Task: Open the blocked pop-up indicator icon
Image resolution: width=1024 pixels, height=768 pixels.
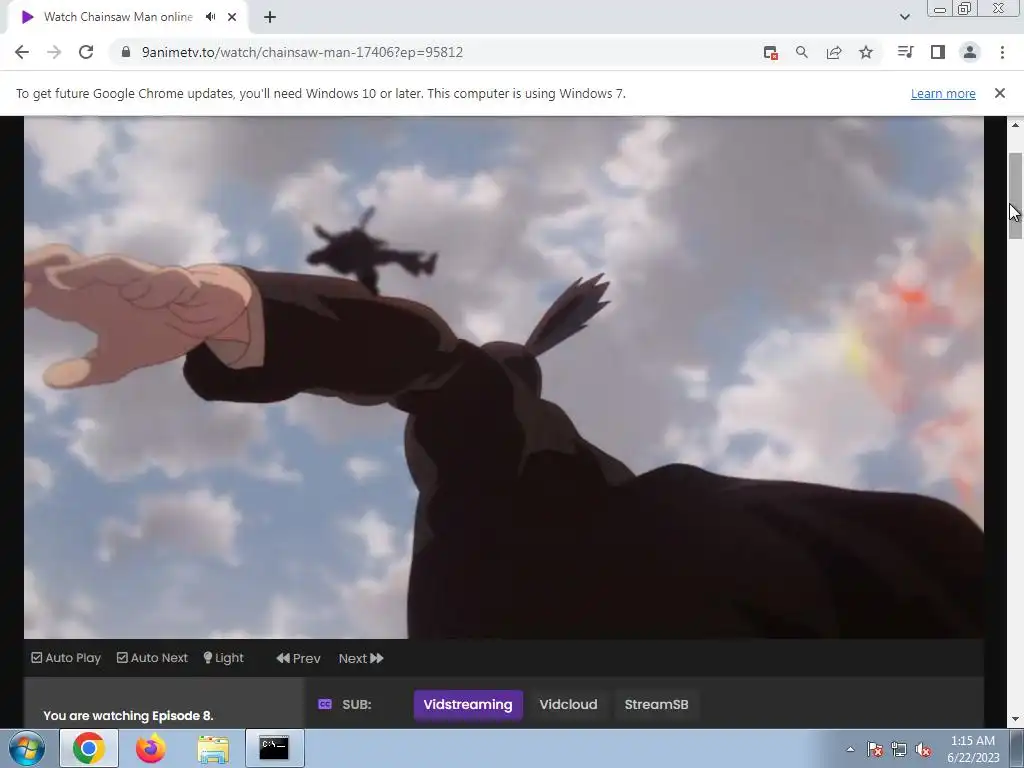Action: (771, 53)
